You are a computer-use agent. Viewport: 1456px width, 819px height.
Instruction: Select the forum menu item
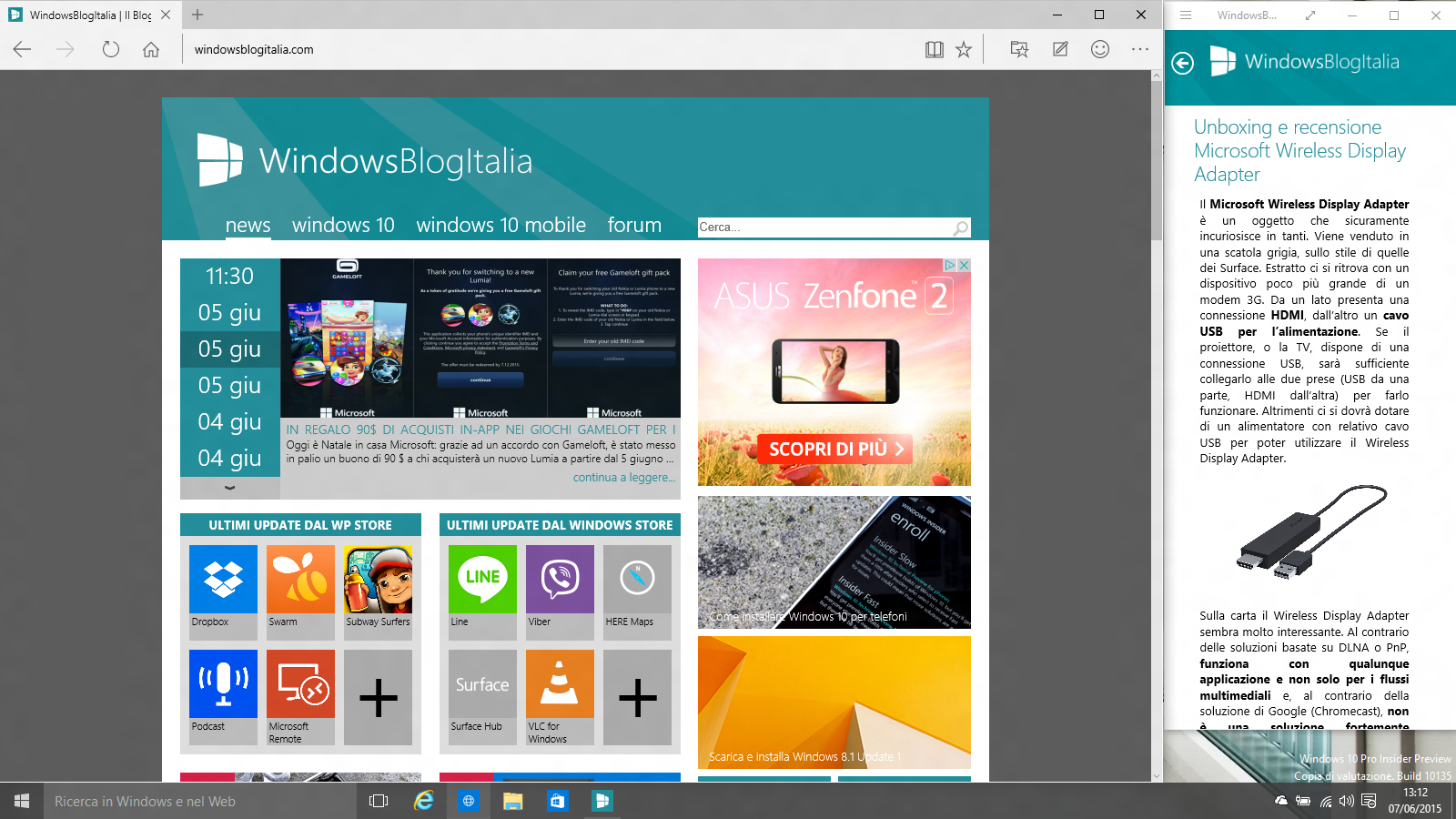634,225
